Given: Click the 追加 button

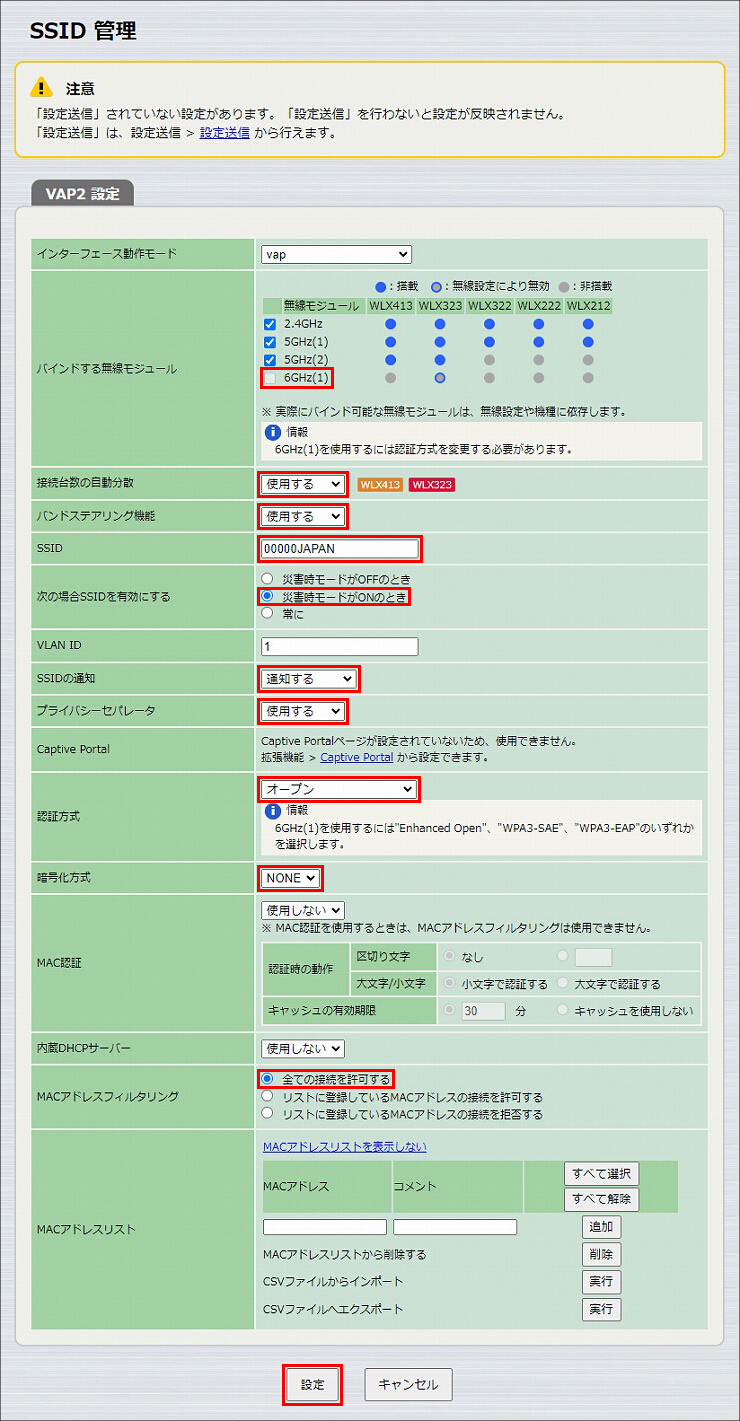Looking at the screenshot, I should tap(601, 1227).
